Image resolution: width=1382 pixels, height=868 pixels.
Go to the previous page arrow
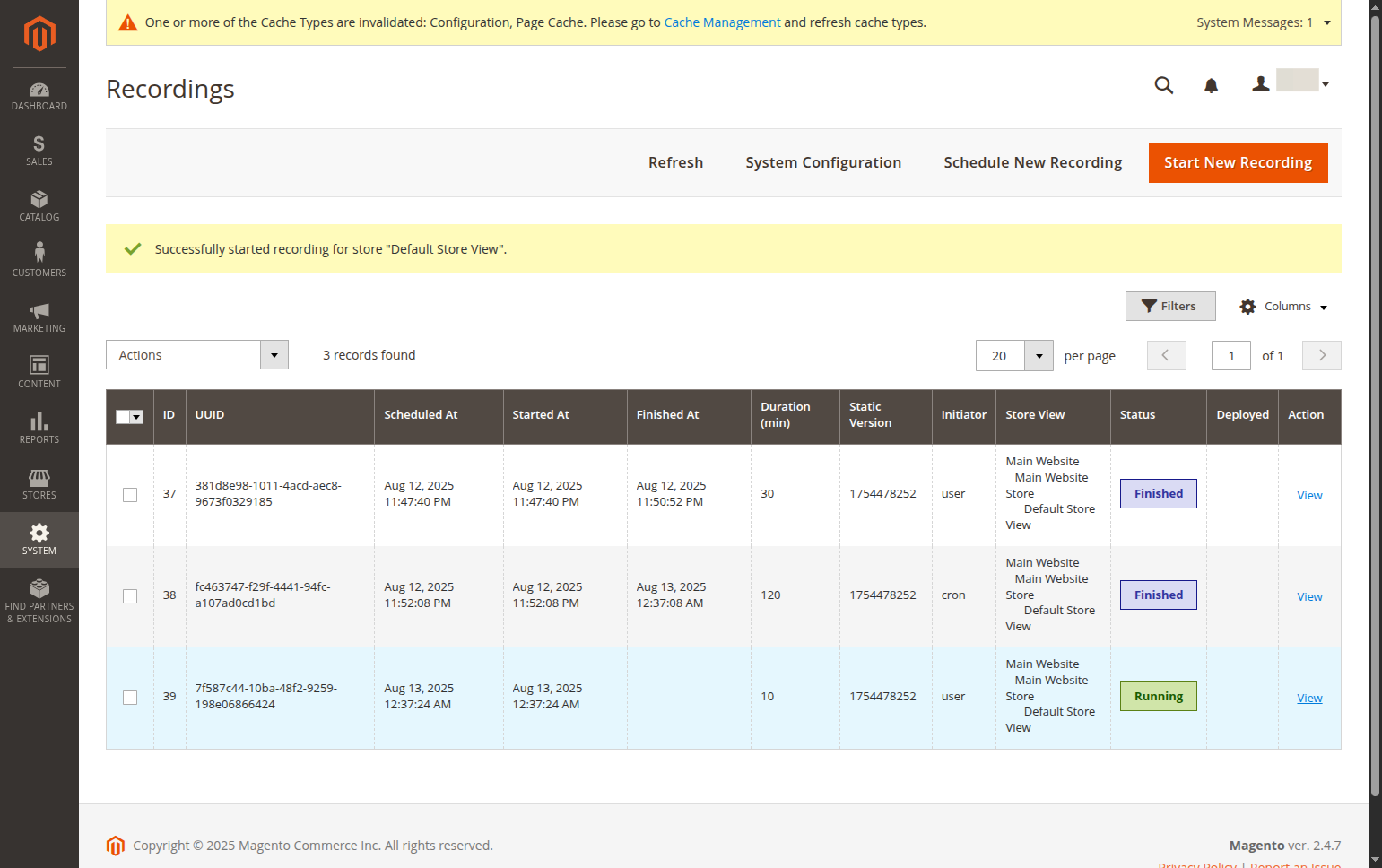tap(1166, 356)
